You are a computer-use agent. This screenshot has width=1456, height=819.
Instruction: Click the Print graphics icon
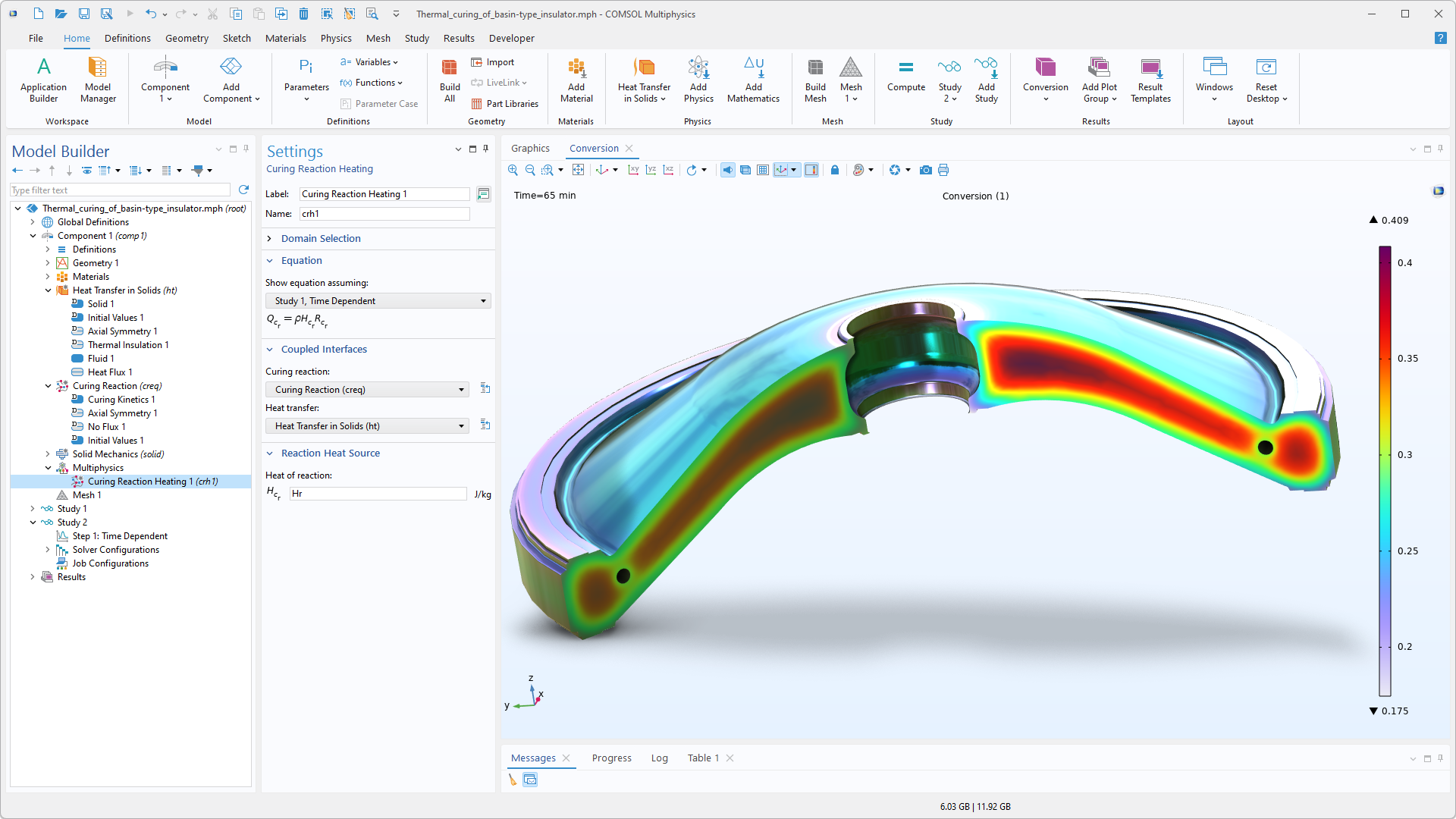click(x=943, y=170)
